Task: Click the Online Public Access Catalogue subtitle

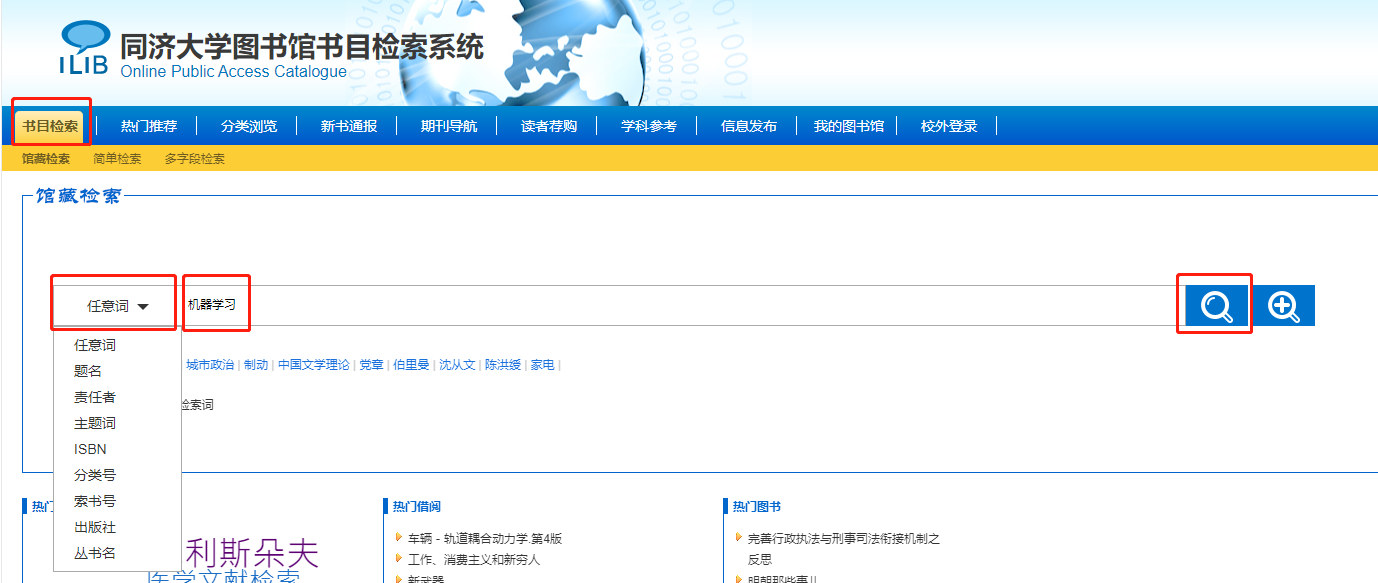Action: click(x=234, y=72)
